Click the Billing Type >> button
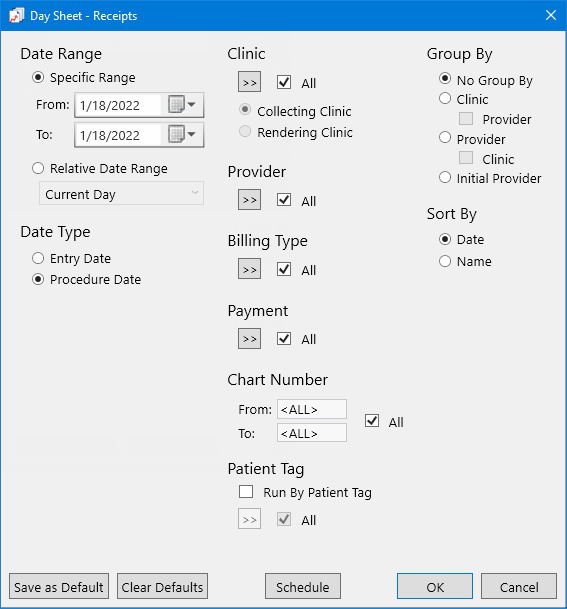 (x=249, y=269)
